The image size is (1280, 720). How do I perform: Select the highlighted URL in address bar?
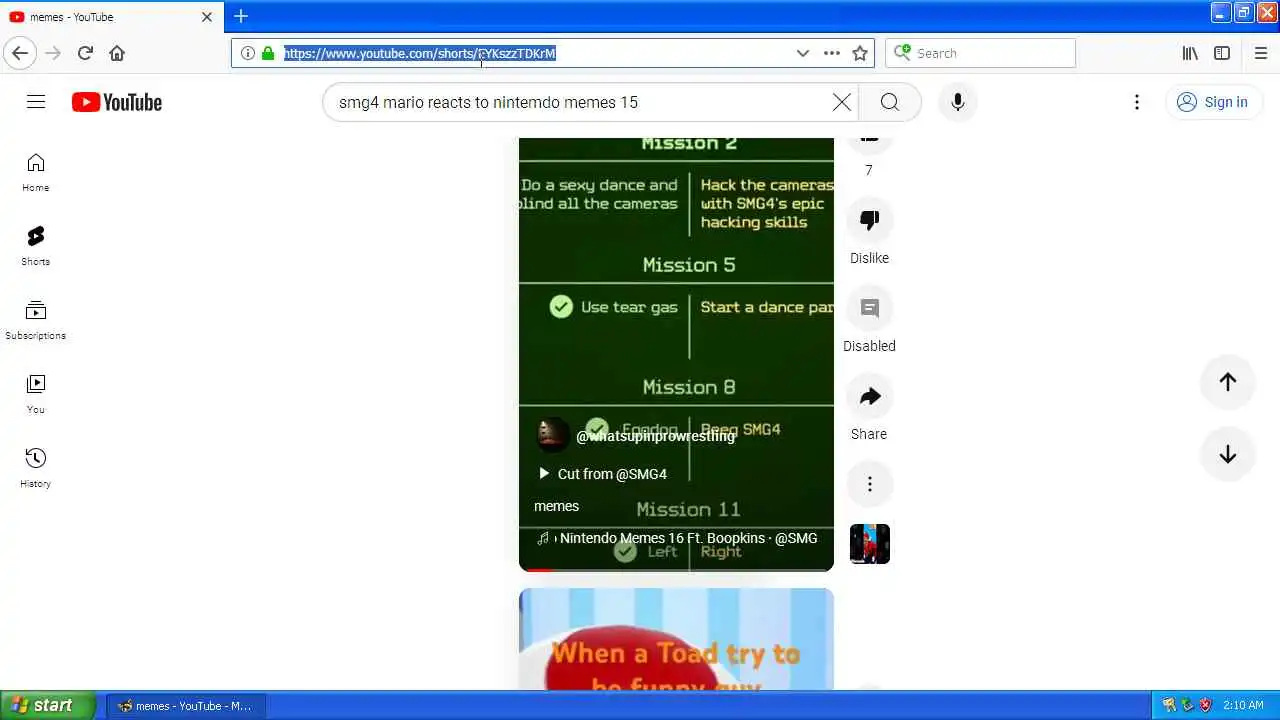click(420, 53)
